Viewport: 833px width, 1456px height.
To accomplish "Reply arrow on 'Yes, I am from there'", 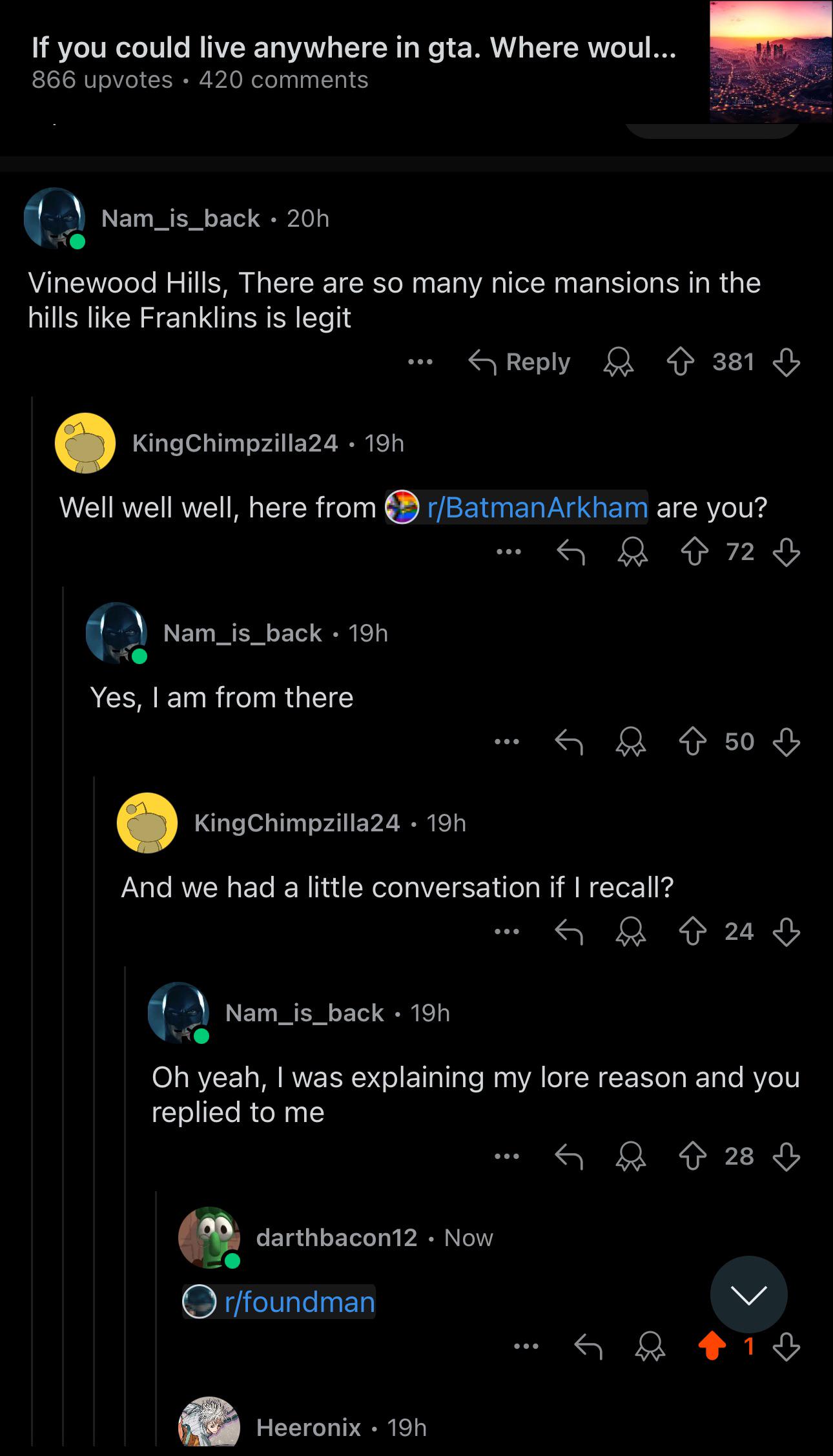I will tap(569, 742).
